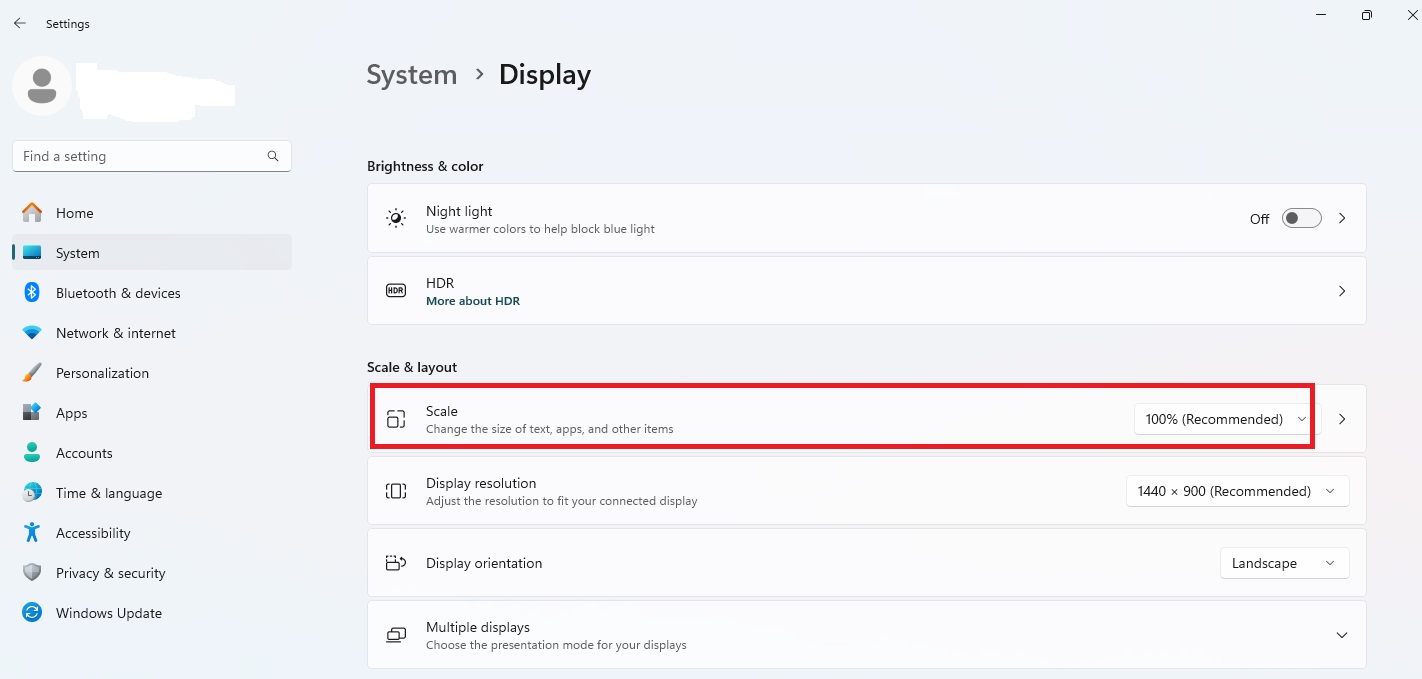
Task: Open Accounts settings
Action: [152, 453]
